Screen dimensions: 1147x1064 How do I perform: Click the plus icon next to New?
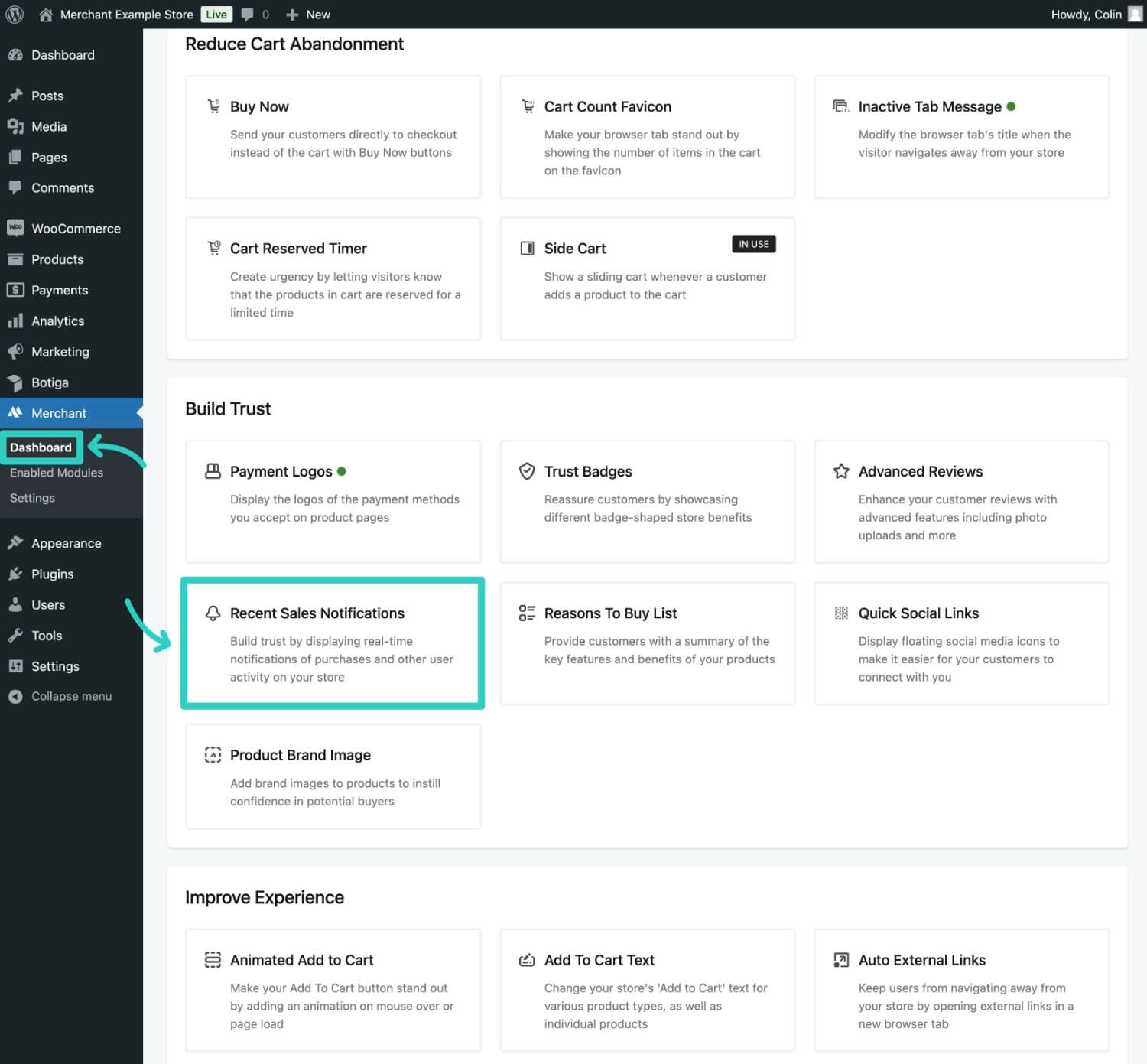pyautogui.click(x=292, y=15)
